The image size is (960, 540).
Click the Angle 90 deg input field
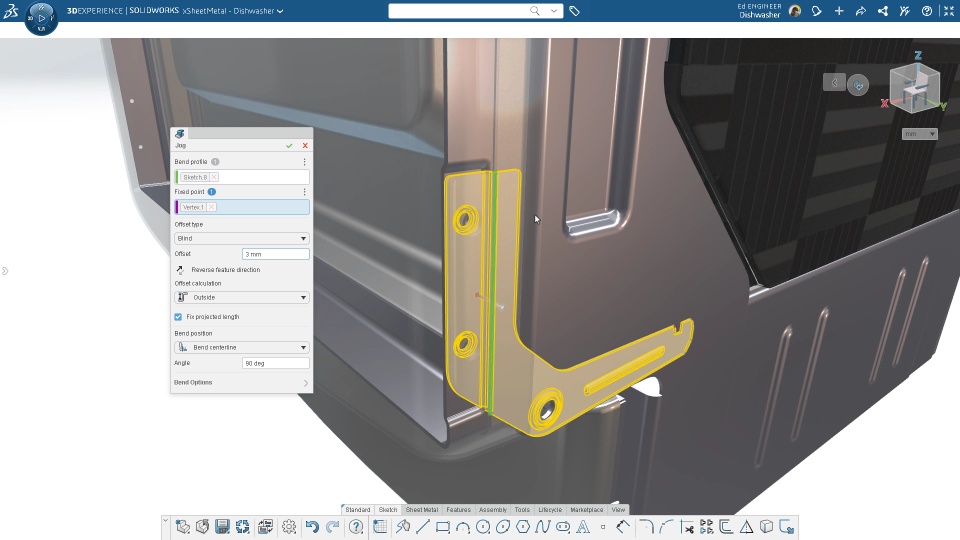coord(276,363)
